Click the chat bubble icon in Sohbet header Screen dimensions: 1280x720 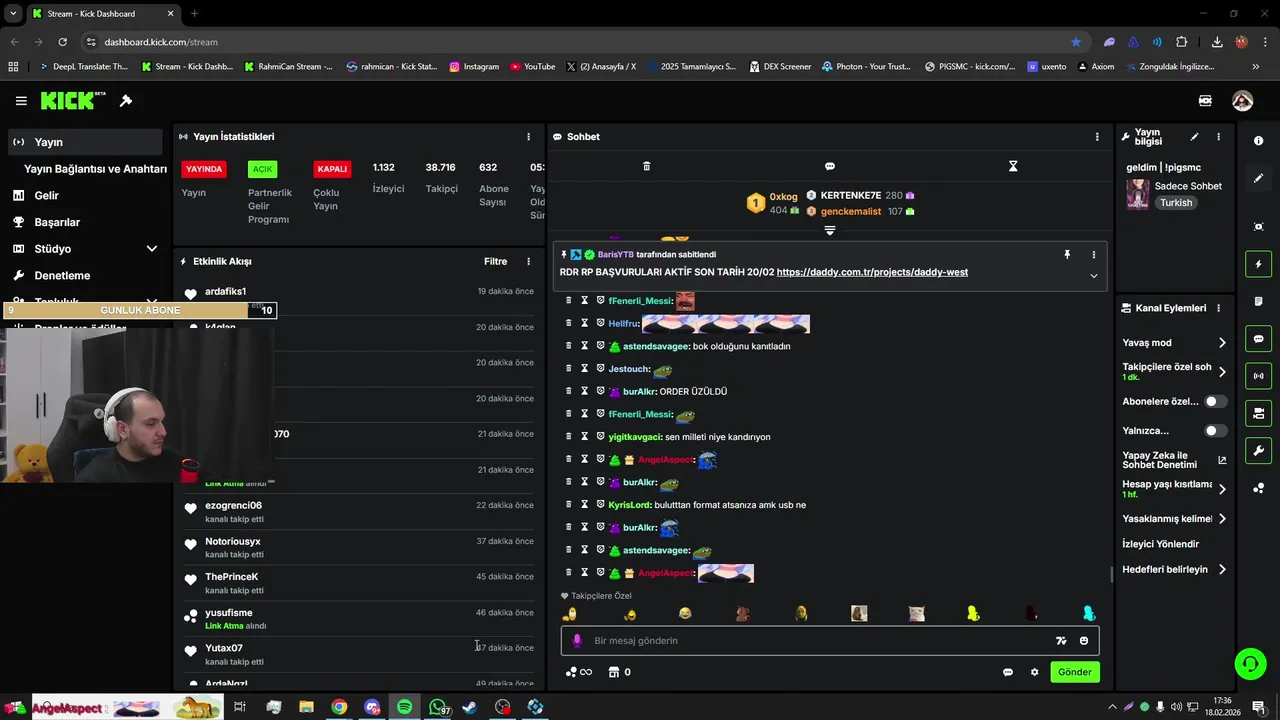829,166
